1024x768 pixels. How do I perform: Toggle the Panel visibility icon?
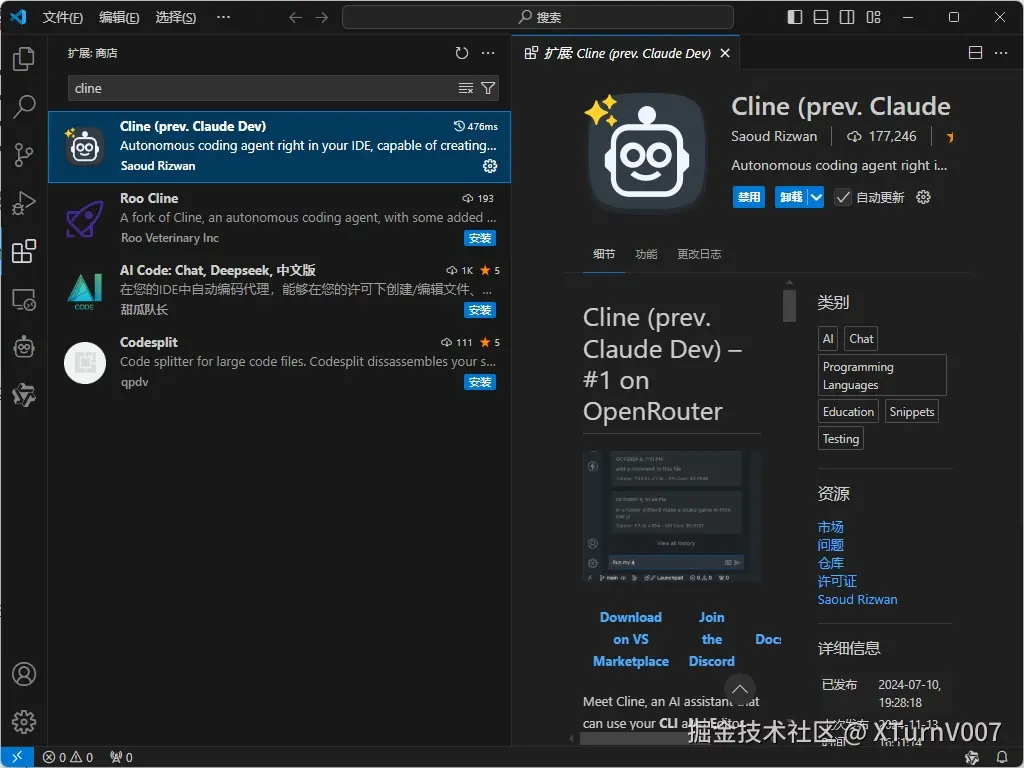[x=821, y=17]
